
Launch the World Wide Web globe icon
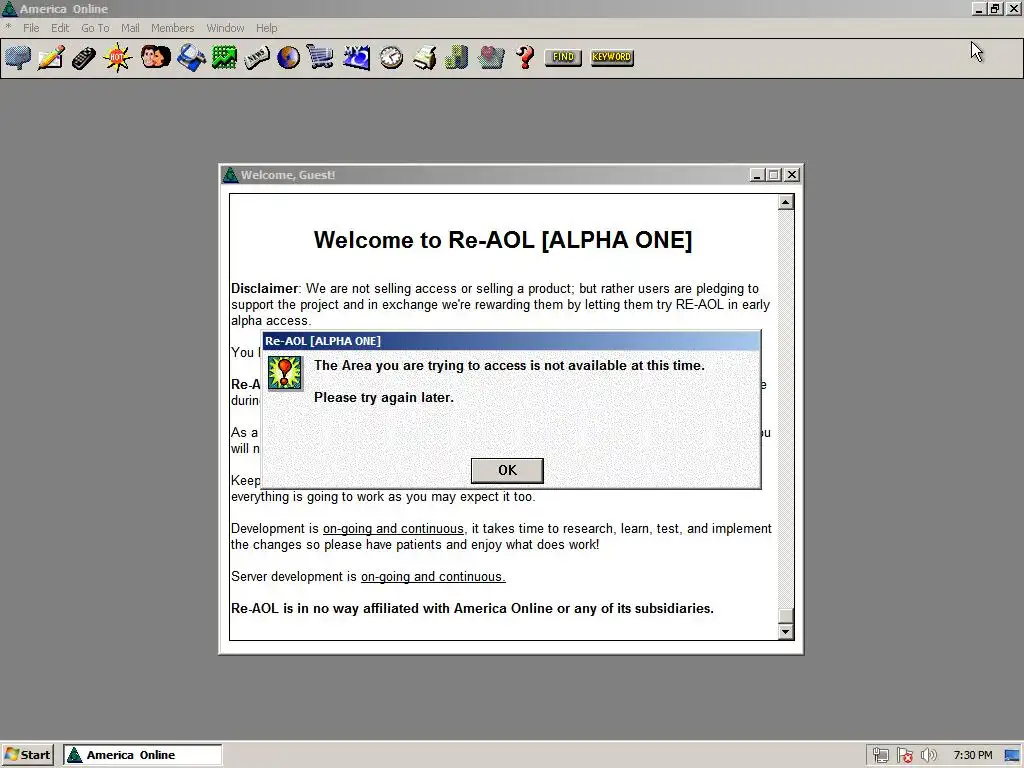tap(289, 57)
